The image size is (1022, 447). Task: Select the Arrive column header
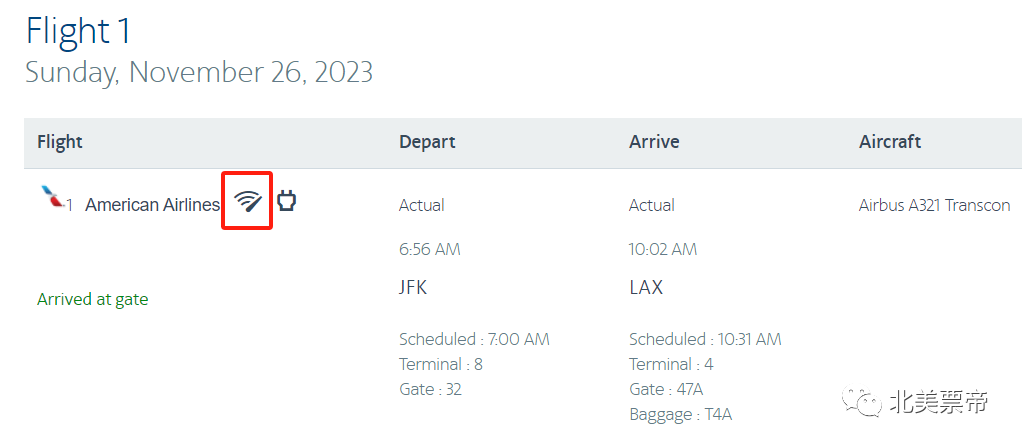pos(654,142)
